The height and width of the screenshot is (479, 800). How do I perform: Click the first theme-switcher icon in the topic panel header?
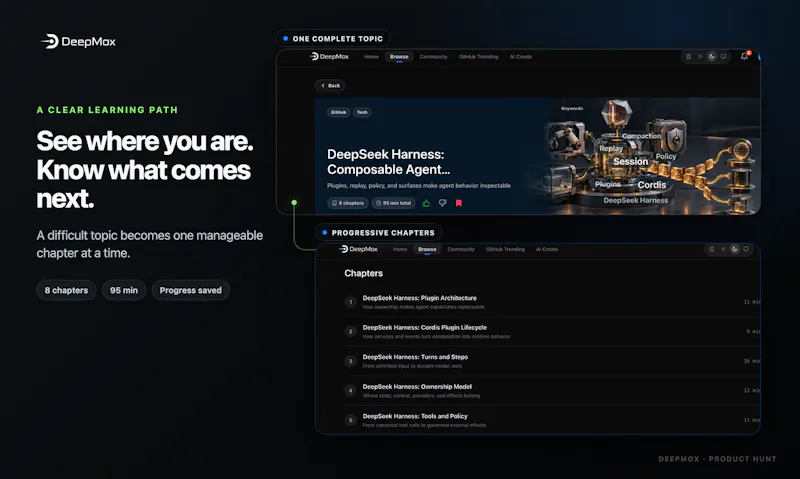click(688, 57)
